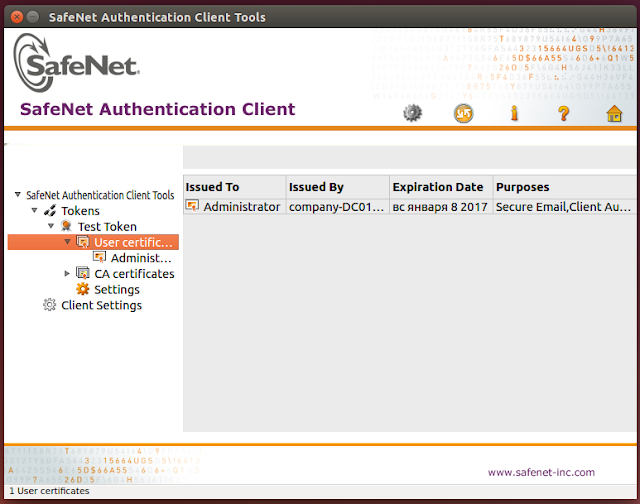This screenshot has height=504, width=640.
Task: Open Advanced View gear icon
Action: click(412, 113)
